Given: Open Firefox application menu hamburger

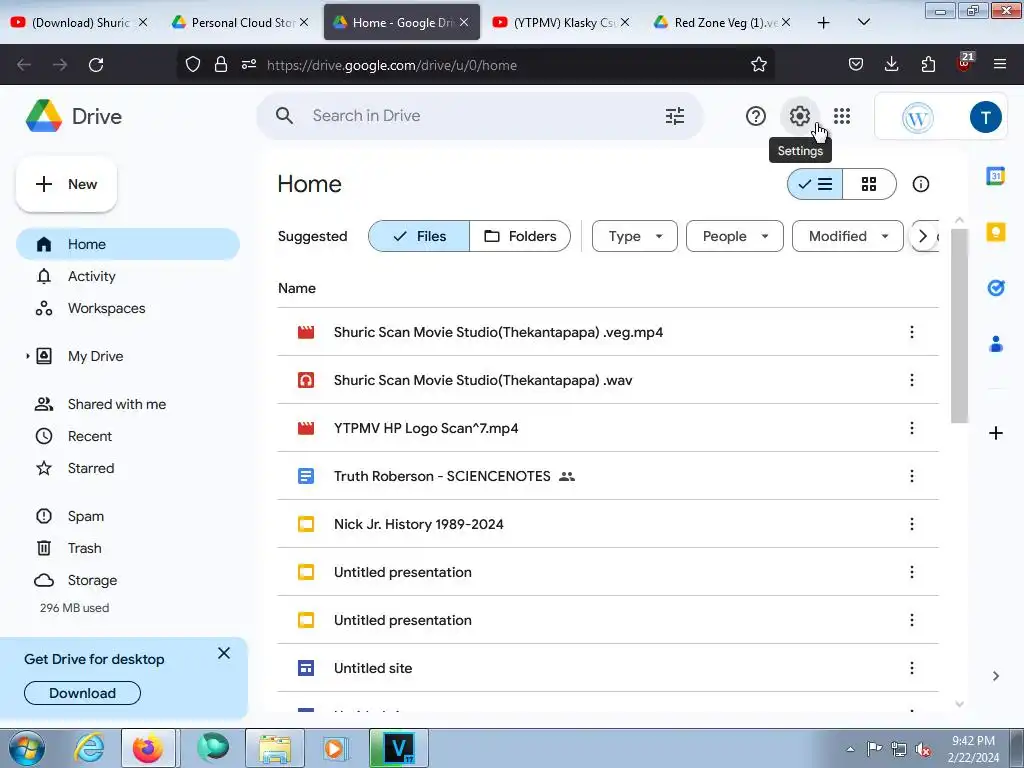Looking at the screenshot, I should [999, 64].
